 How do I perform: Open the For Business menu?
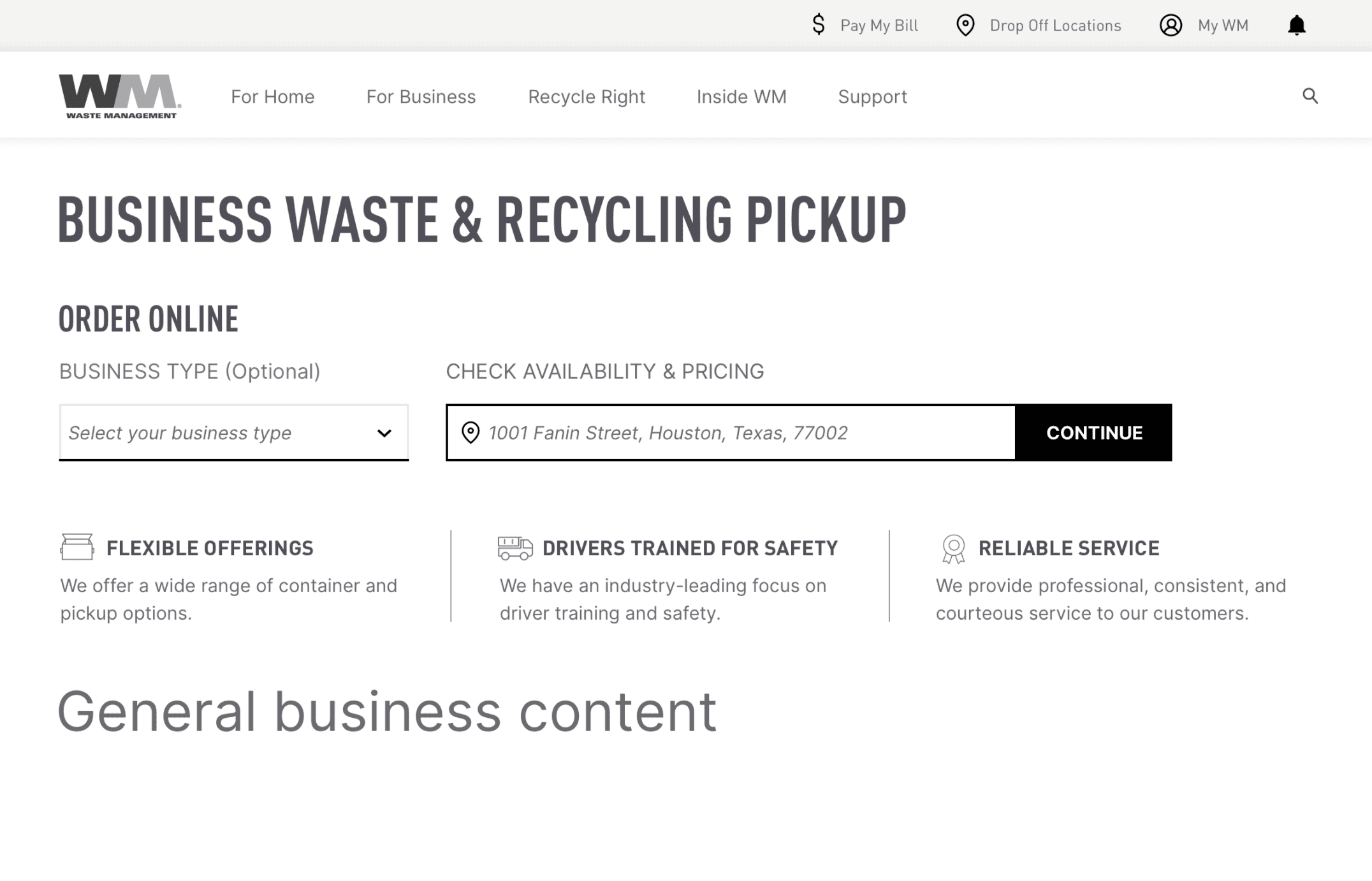(x=421, y=96)
